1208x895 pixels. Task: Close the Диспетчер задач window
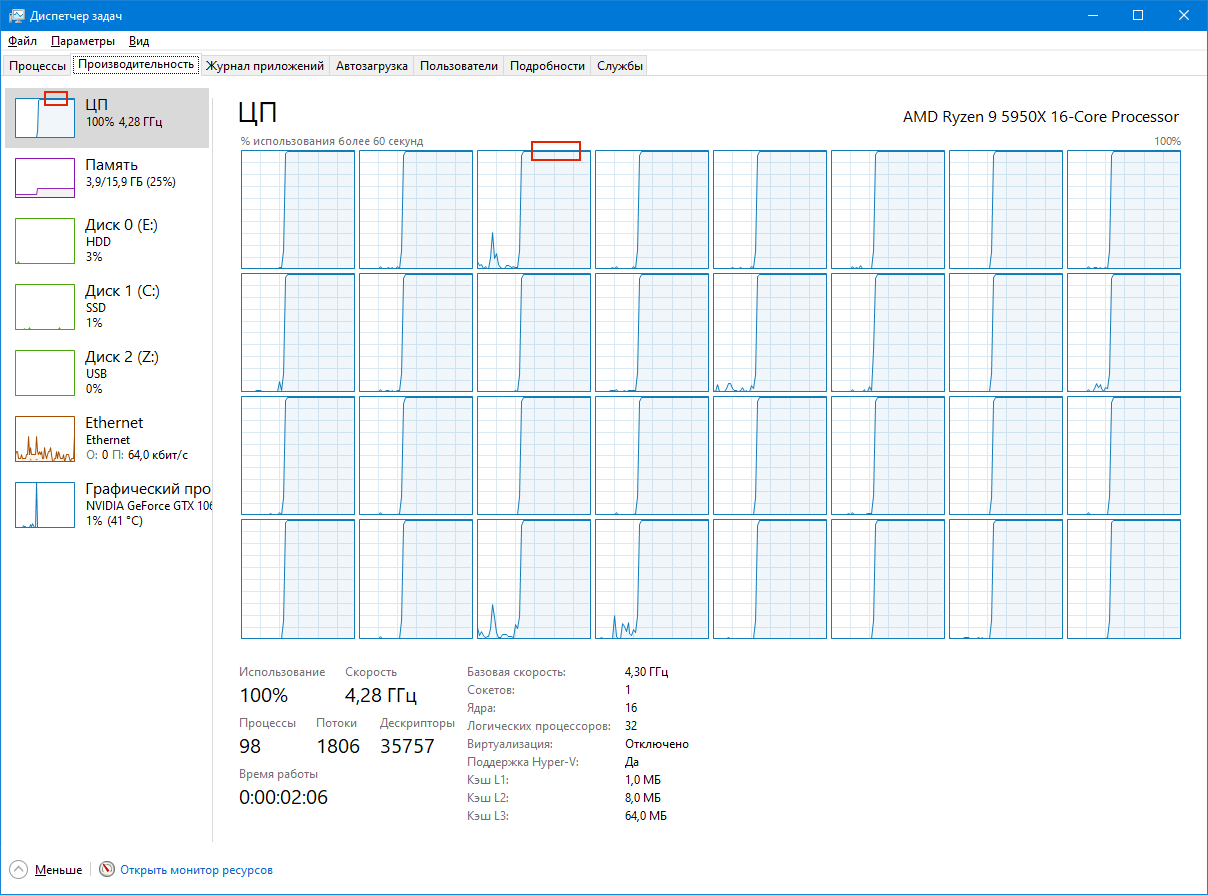[x=1184, y=15]
